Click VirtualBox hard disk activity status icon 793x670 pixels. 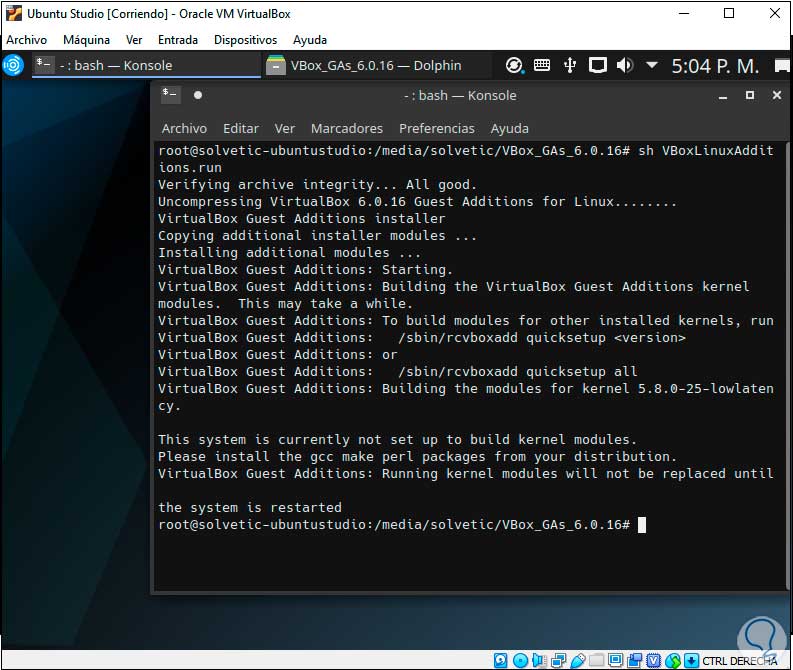[501, 660]
